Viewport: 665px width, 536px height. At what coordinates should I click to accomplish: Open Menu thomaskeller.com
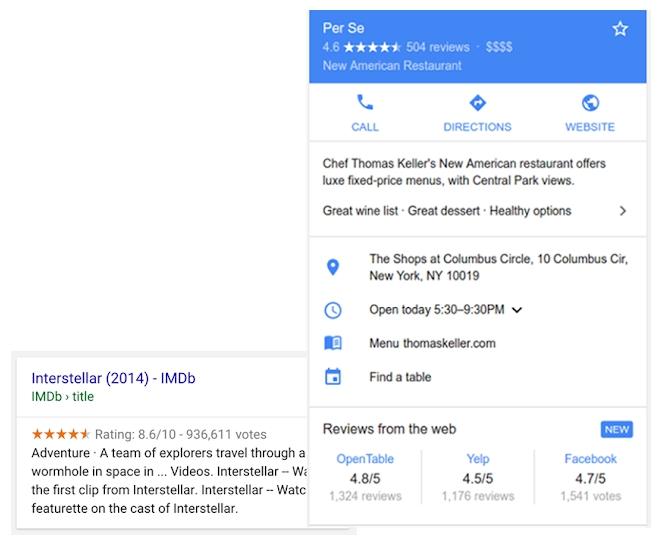click(432, 343)
